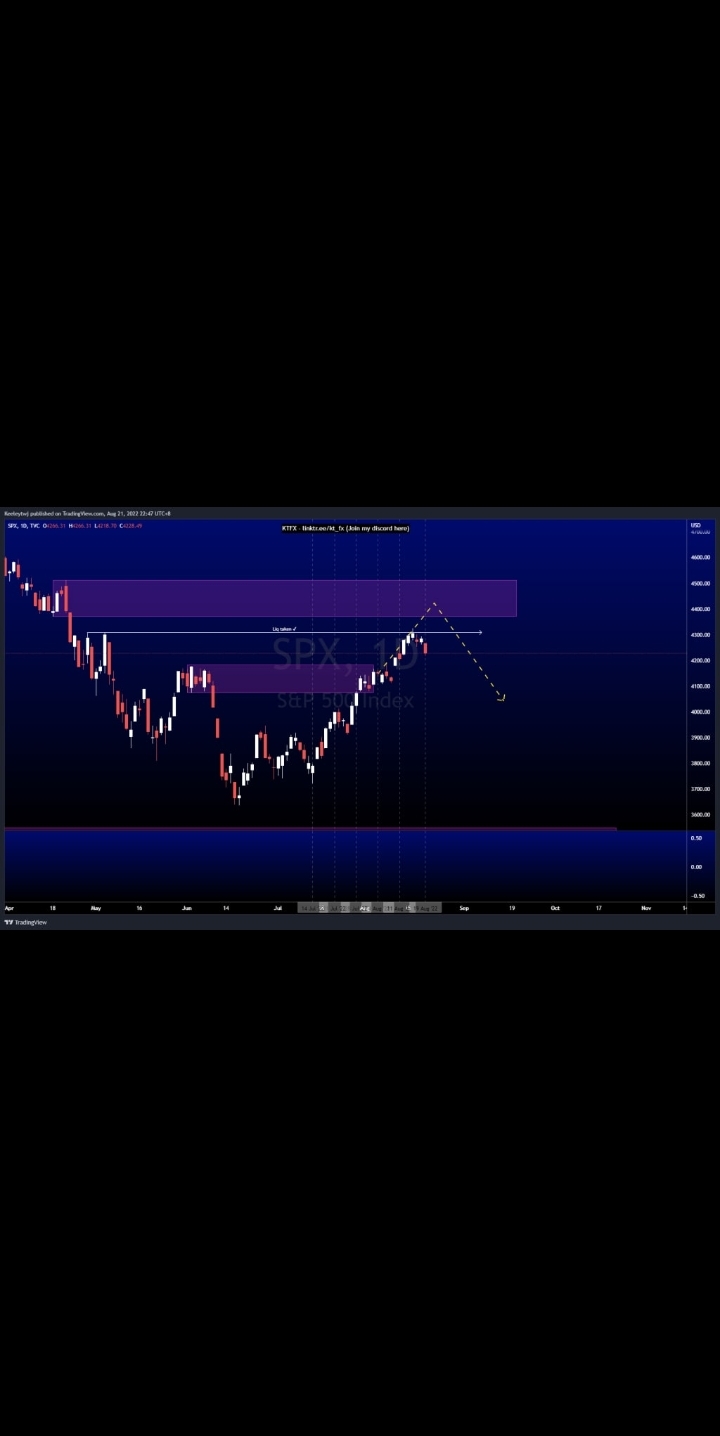Image resolution: width=720 pixels, height=1436 pixels.
Task: Click the 4200.00 price axis label
Action: pyautogui.click(x=700, y=661)
